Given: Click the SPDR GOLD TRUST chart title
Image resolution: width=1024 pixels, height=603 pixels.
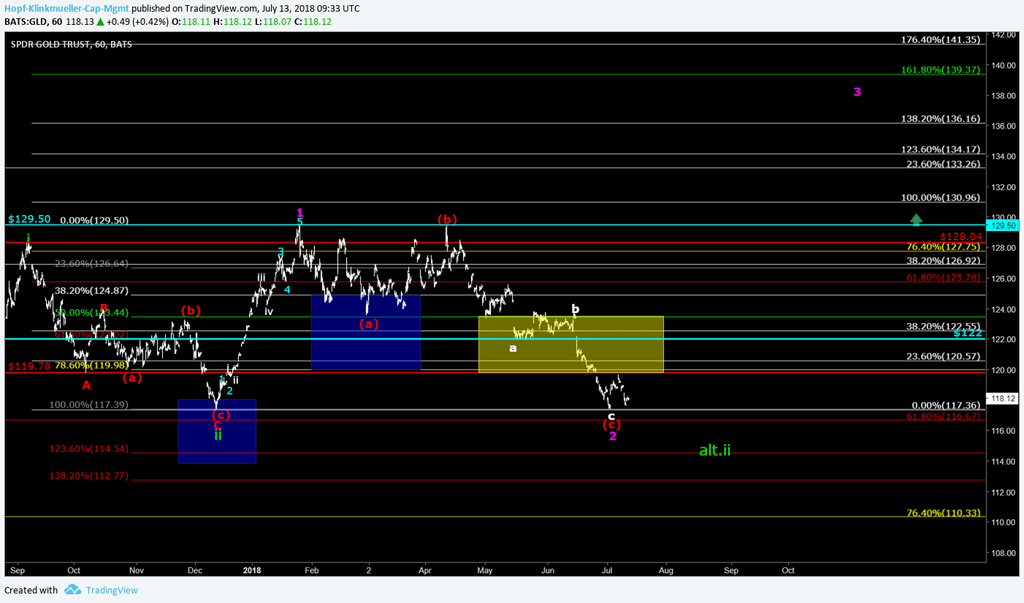Looking at the screenshot, I should (x=71, y=44).
